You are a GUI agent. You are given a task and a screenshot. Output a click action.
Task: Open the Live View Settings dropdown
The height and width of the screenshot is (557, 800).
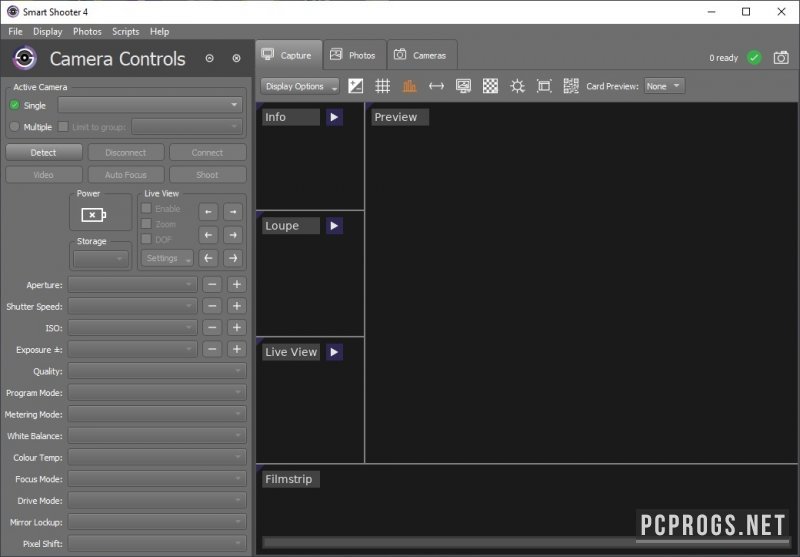point(167,258)
